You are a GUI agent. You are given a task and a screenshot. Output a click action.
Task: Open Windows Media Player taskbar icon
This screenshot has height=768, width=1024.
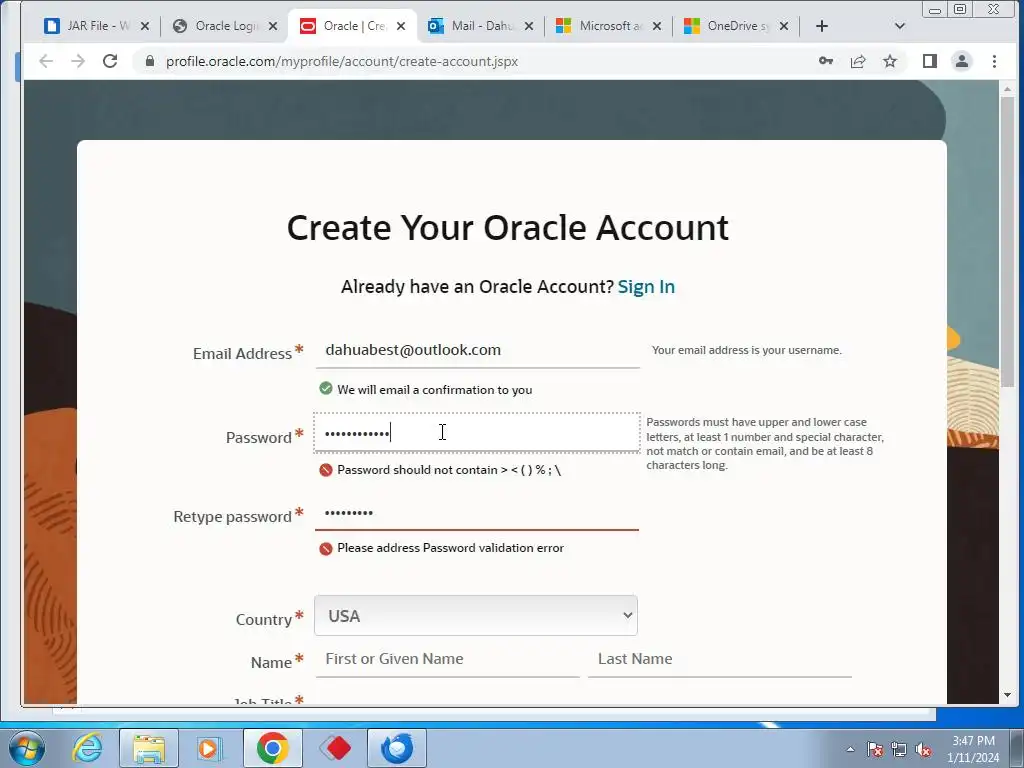pos(210,748)
